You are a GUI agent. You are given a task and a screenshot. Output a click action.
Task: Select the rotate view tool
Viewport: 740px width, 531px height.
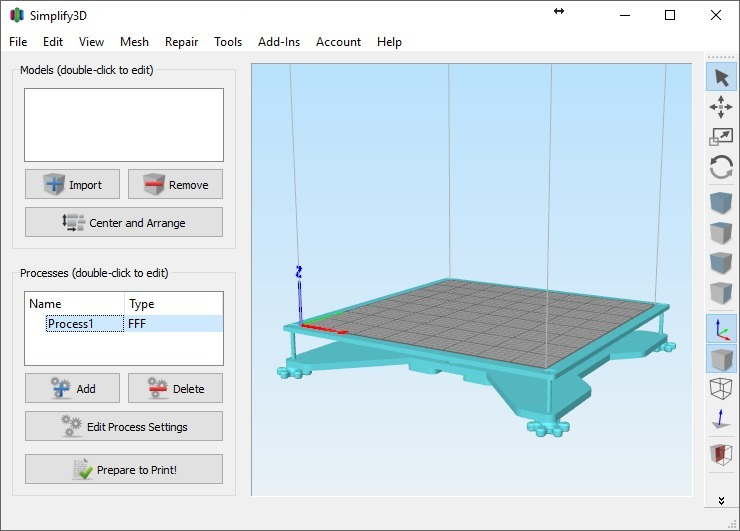(x=721, y=167)
